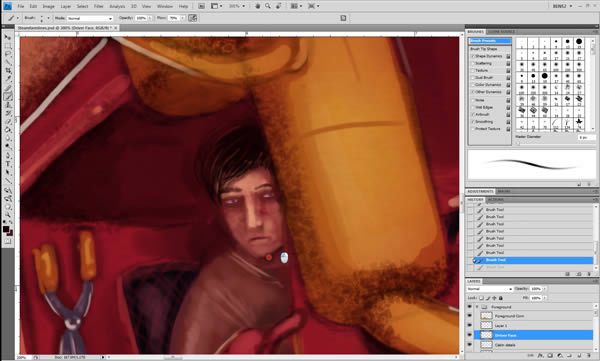This screenshot has height=361, width=600.
Task: Delete the selected layer with trash icon
Action: point(589,356)
